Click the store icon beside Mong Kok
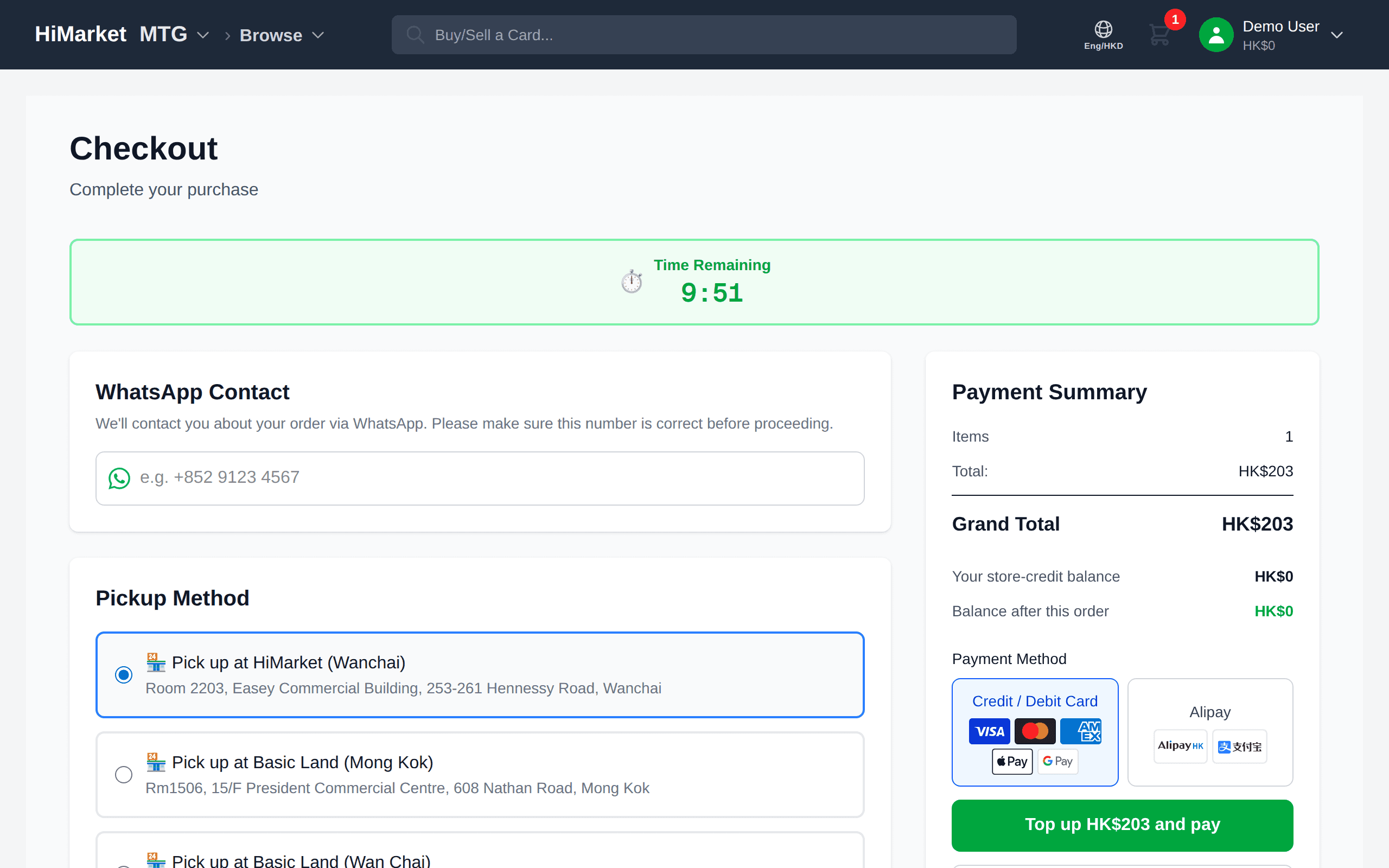 click(156, 762)
